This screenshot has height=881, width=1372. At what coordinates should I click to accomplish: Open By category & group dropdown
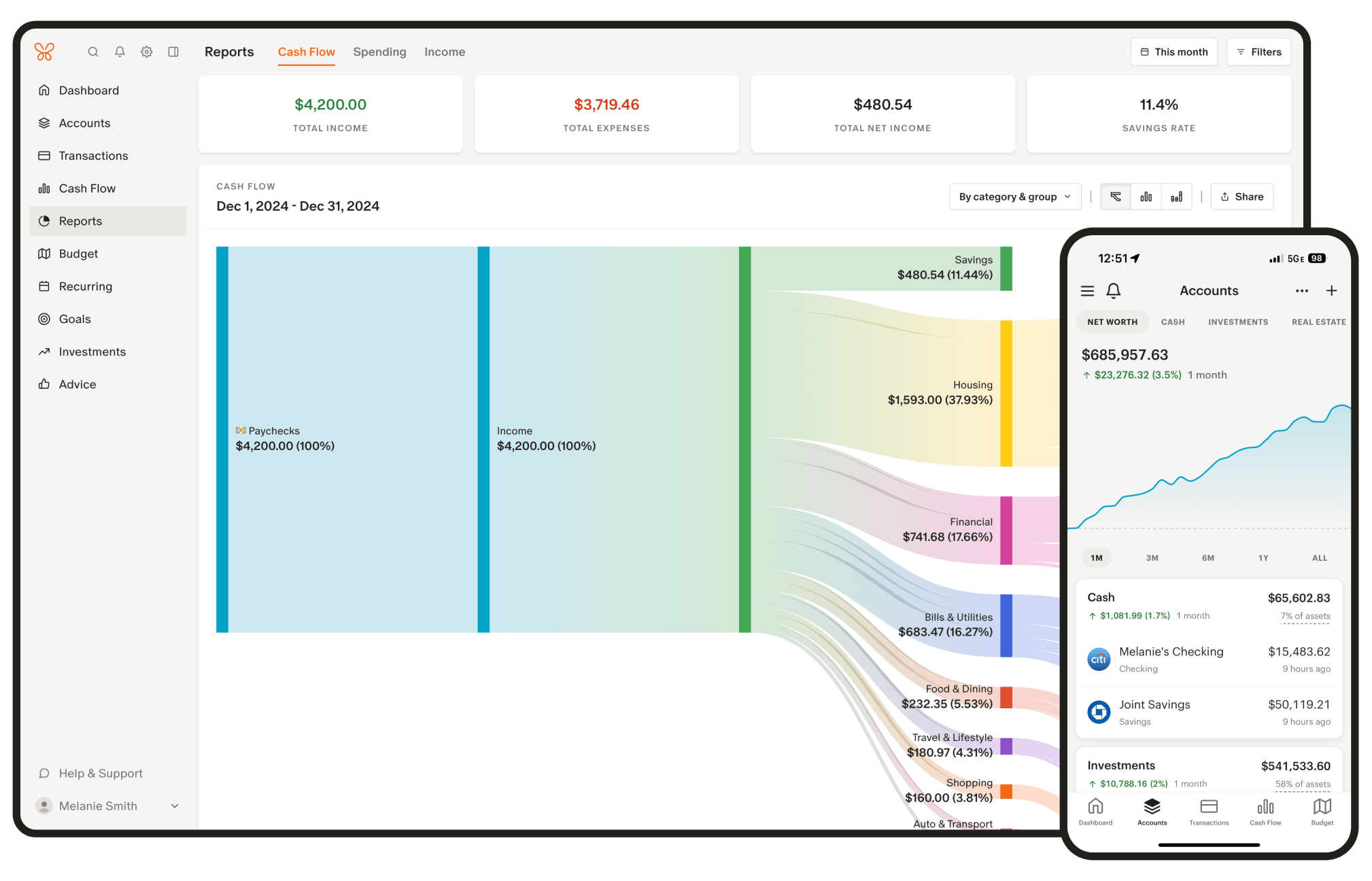tap(1014, 196)
